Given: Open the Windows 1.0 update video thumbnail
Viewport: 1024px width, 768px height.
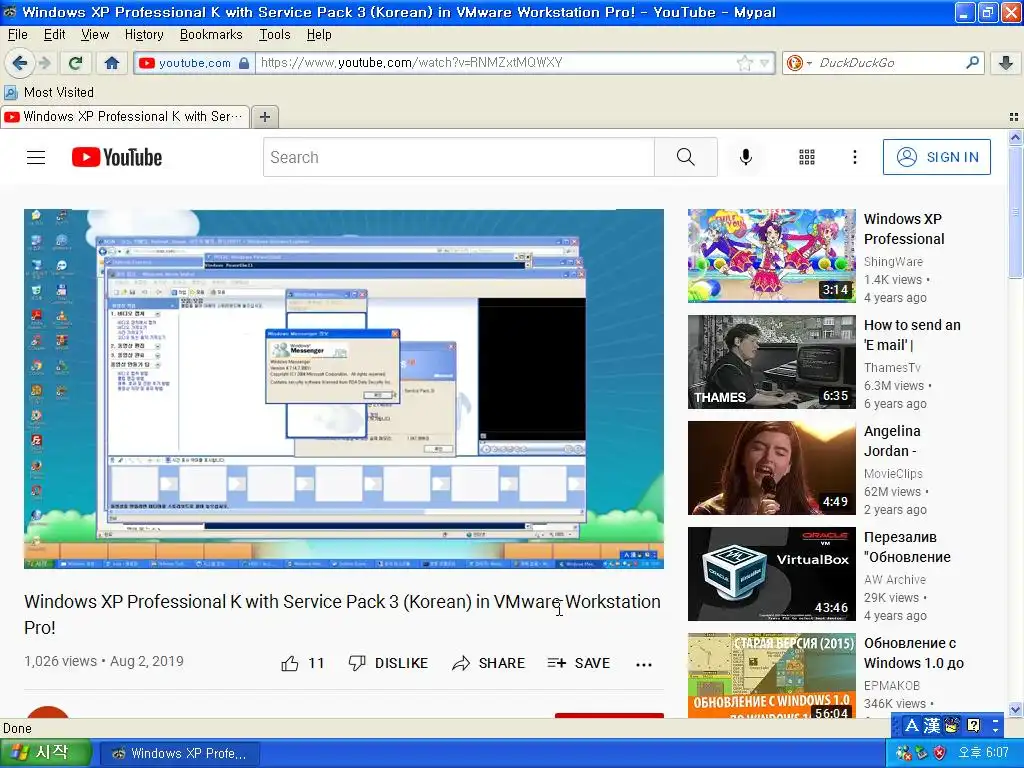Looking at the screenshot, I should pos(771,675).
